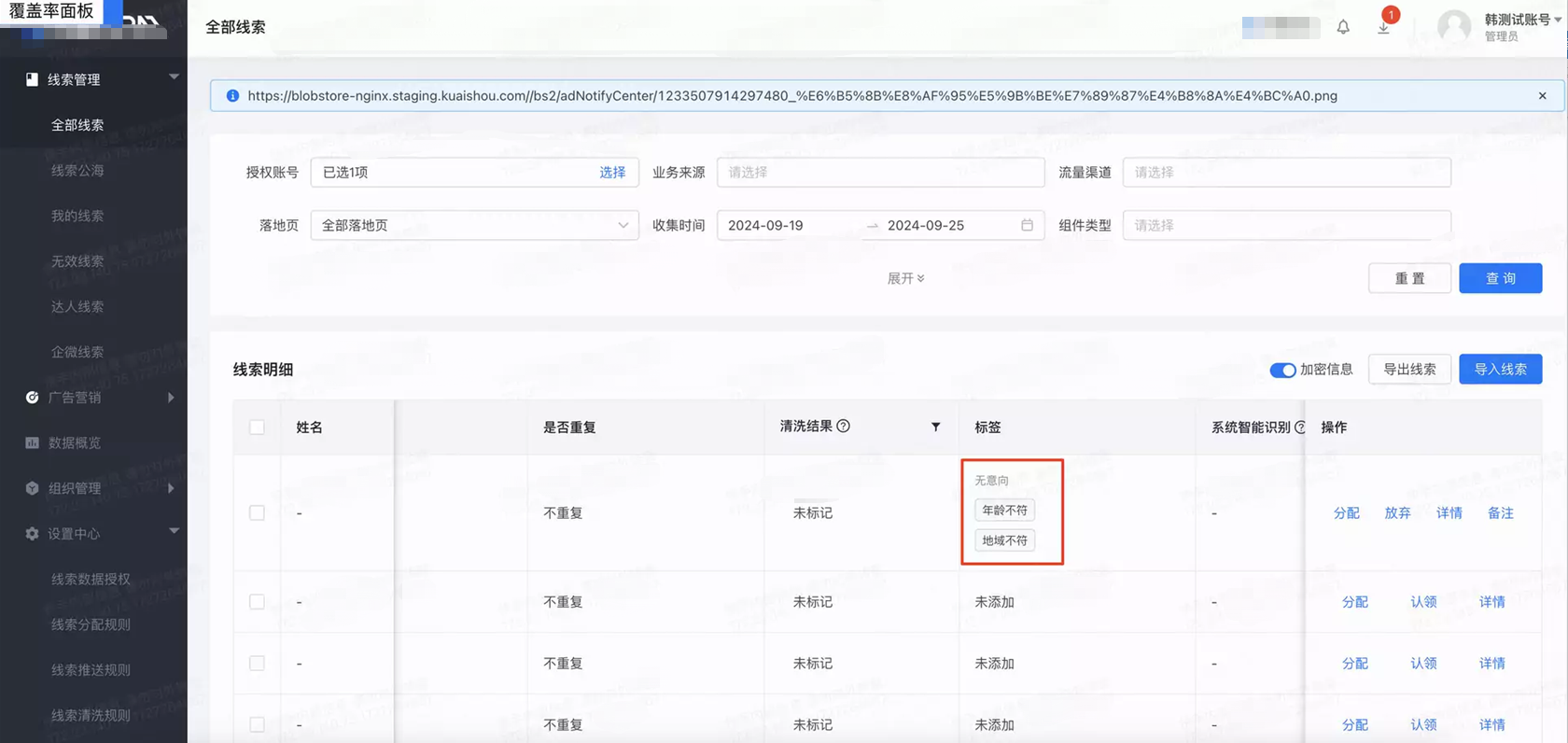Image resolution: width=1568 pixels, height=743 pixels.
Task: Open the 流量渠道 dropdown
Action: tap(1286, 172)
